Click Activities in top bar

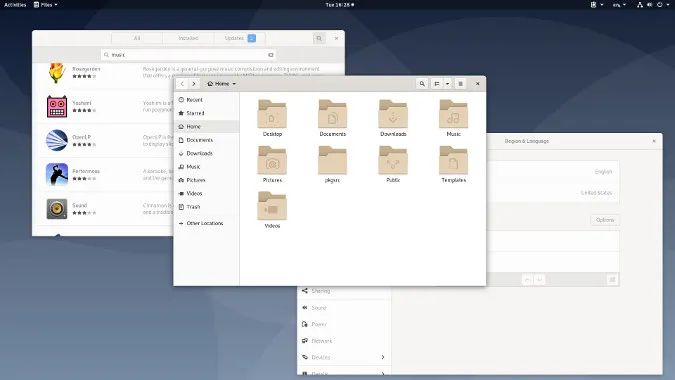[15, 5]
